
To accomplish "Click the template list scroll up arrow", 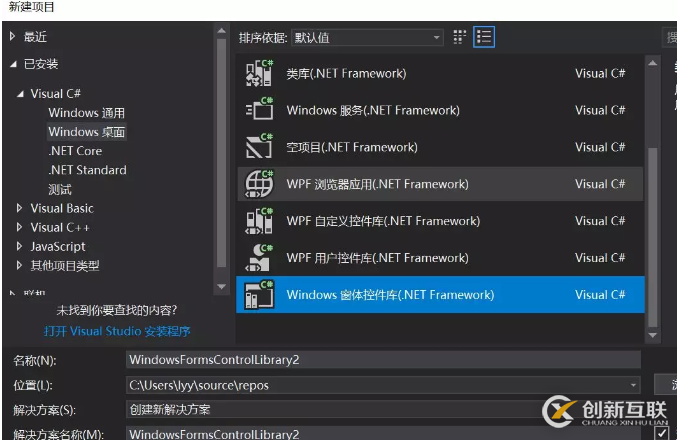I will coord(652,63).
